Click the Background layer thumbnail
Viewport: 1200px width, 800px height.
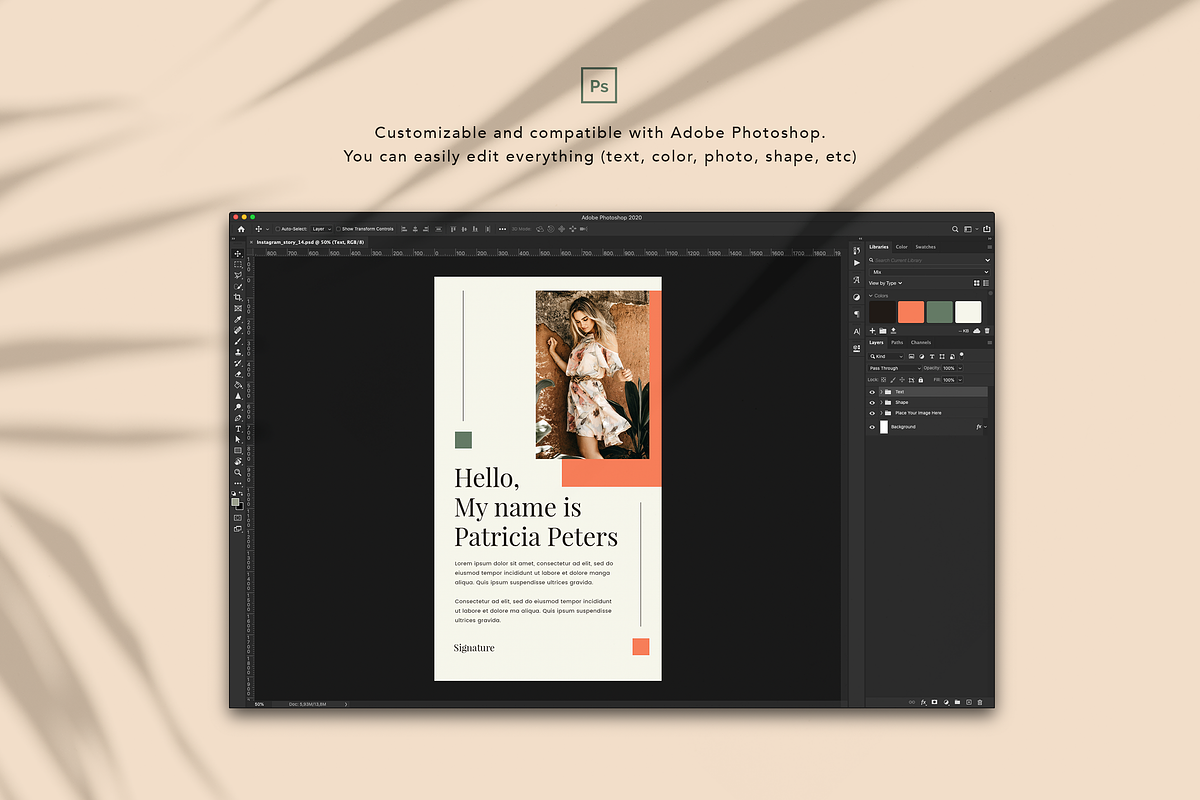[884, 427]
